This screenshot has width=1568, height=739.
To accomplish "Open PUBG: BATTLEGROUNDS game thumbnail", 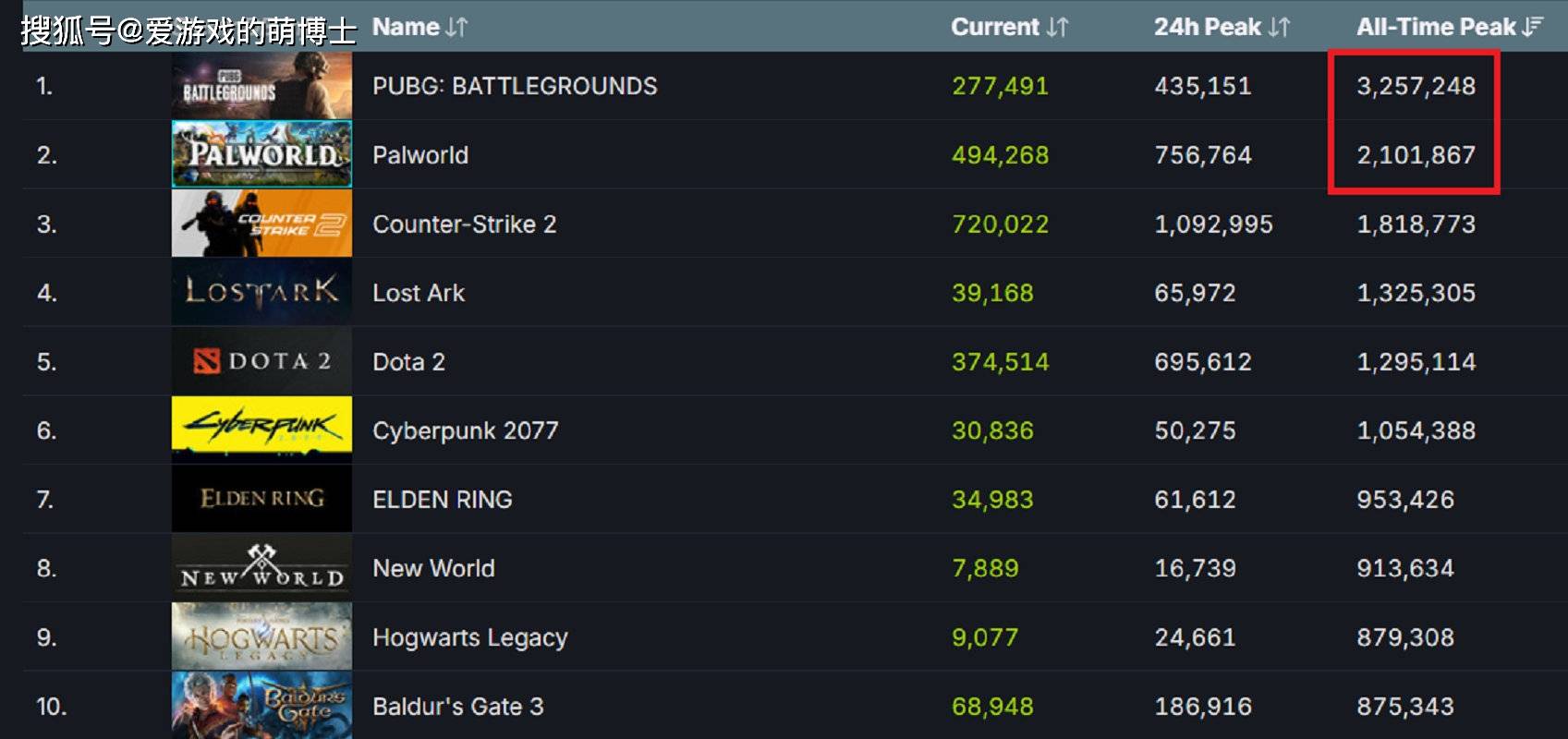I will pos(261,86).
